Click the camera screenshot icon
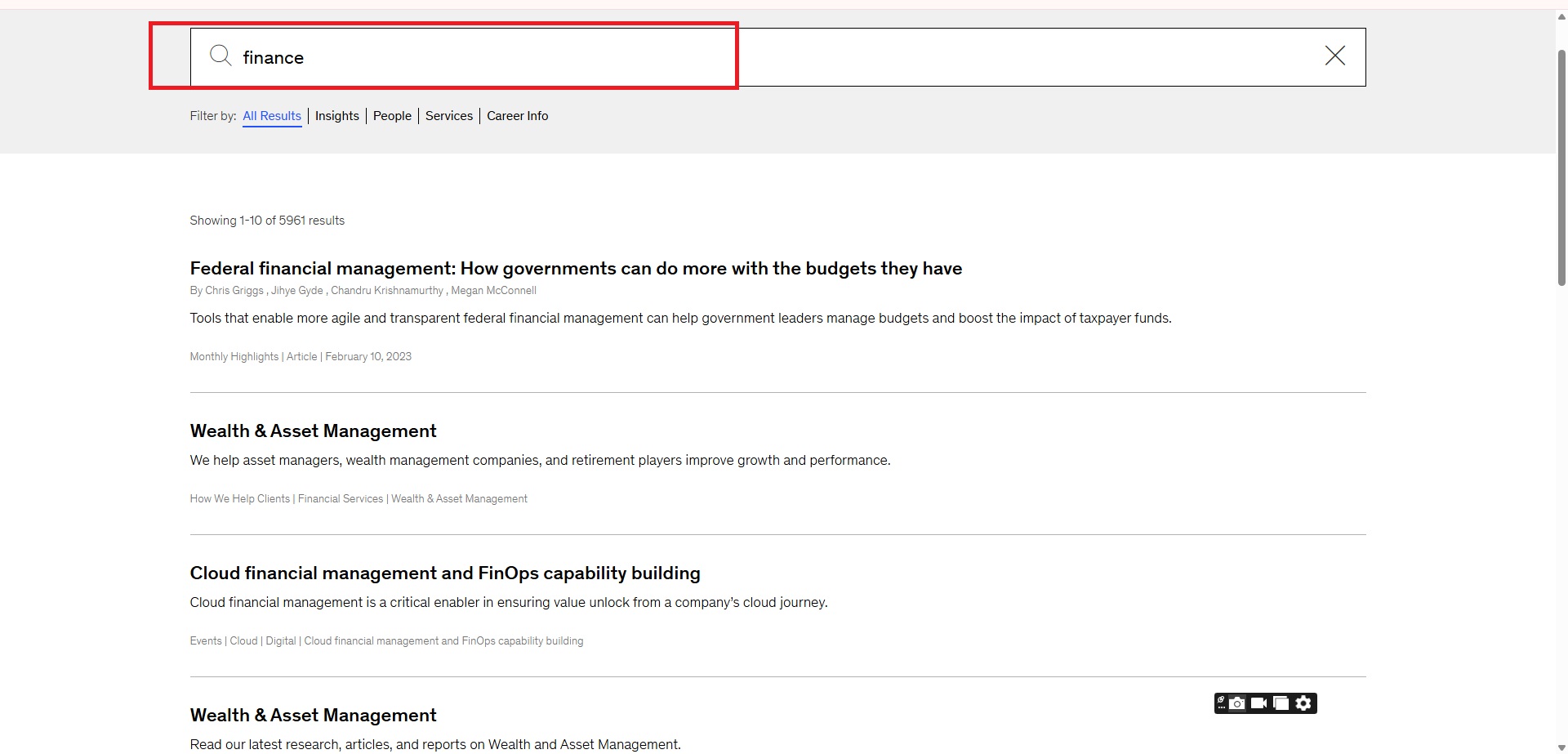The image size is (1568, 754). point(1237,703)
